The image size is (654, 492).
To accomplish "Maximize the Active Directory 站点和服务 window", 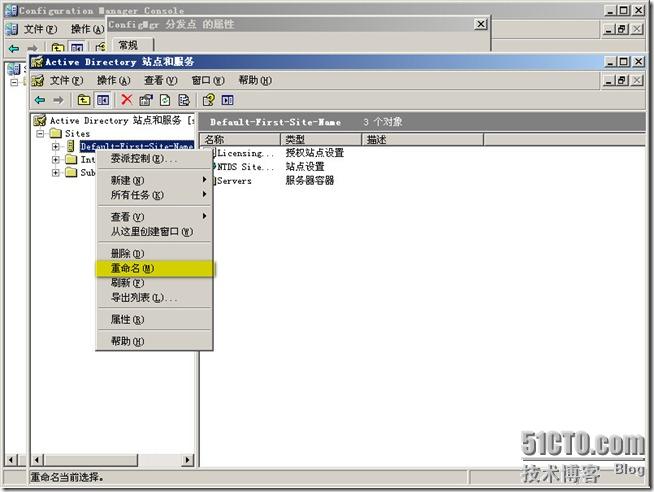I will click(x=624, y=62).
